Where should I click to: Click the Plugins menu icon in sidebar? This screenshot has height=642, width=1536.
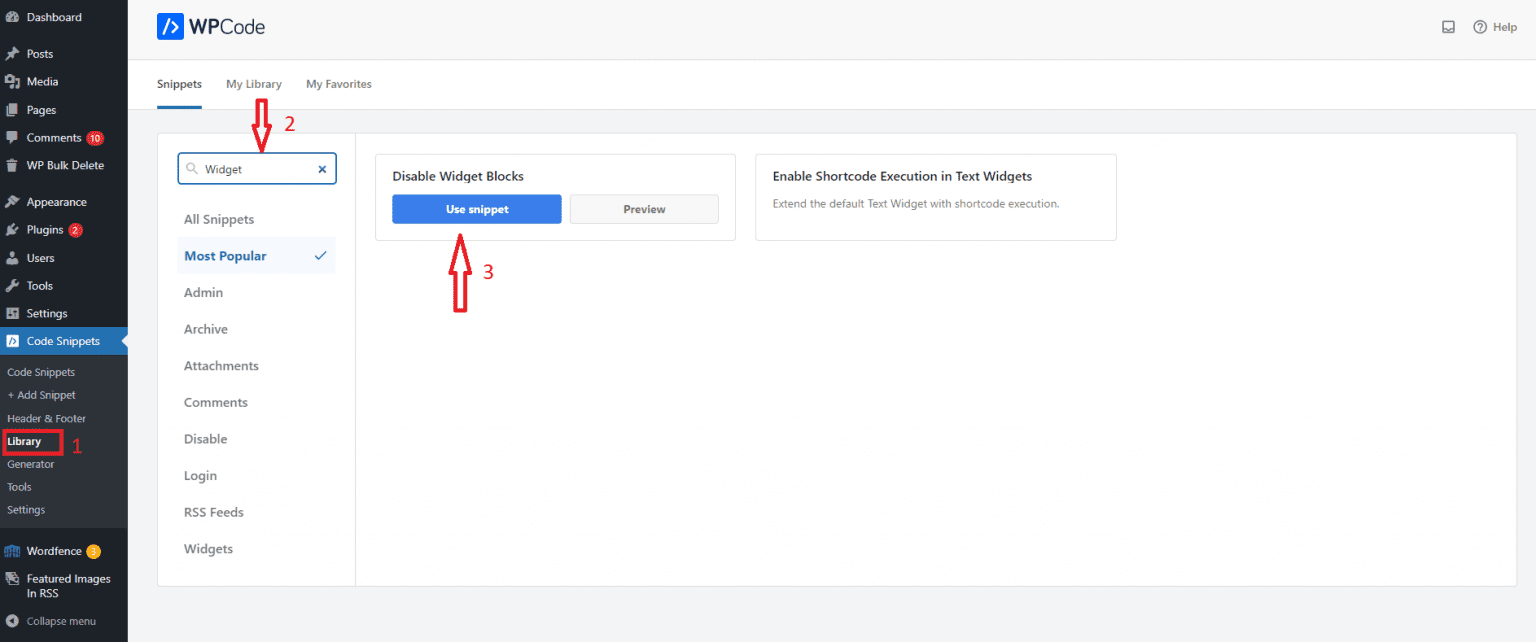click(12, 230)
